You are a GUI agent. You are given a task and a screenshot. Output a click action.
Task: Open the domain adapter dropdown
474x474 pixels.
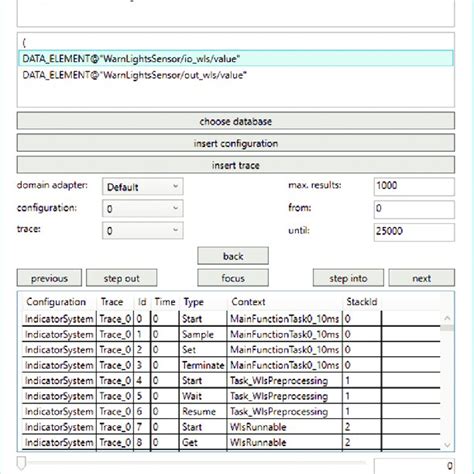[x=143, y=187]
